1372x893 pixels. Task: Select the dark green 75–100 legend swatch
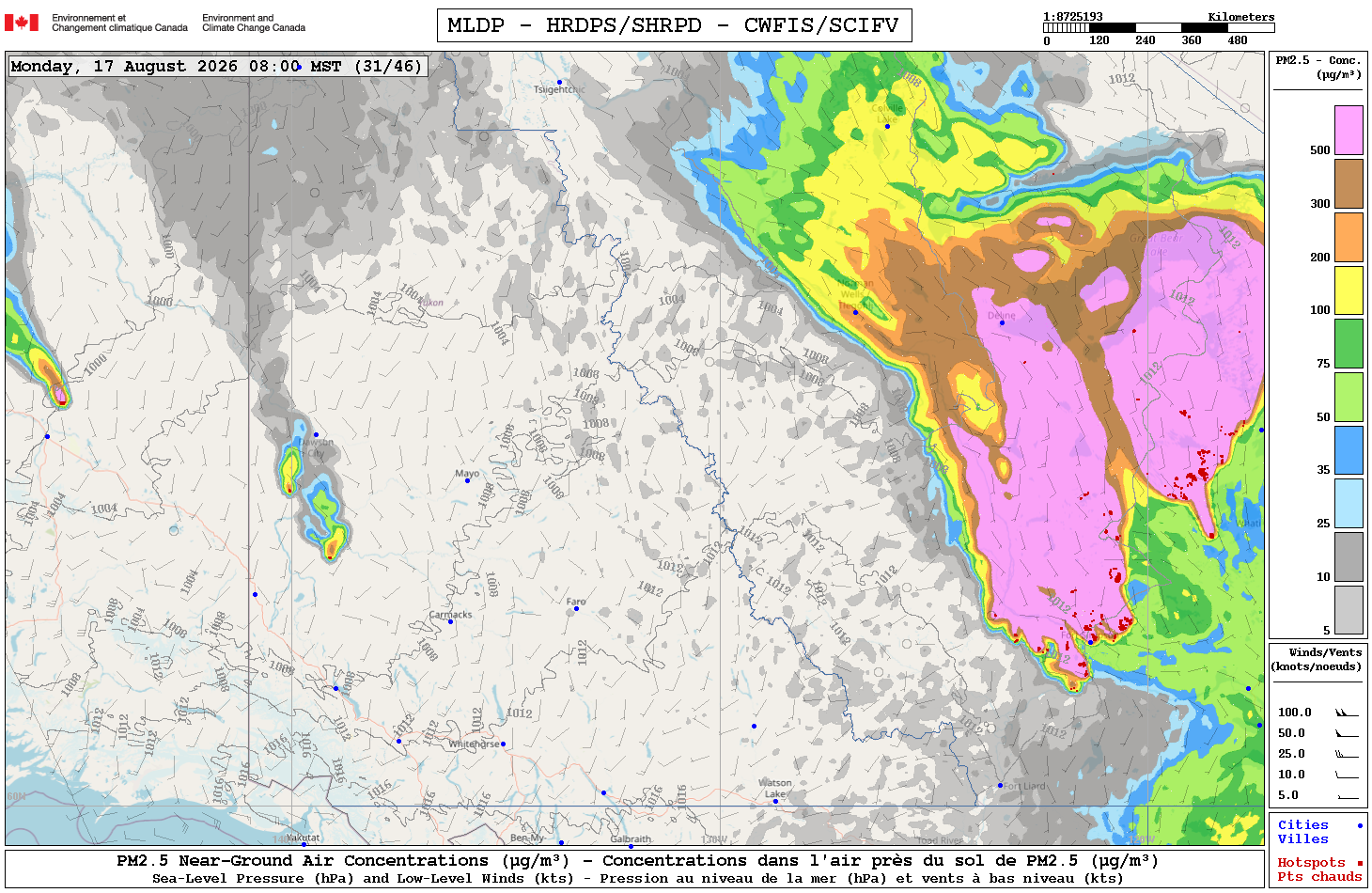coord(1349,344)
